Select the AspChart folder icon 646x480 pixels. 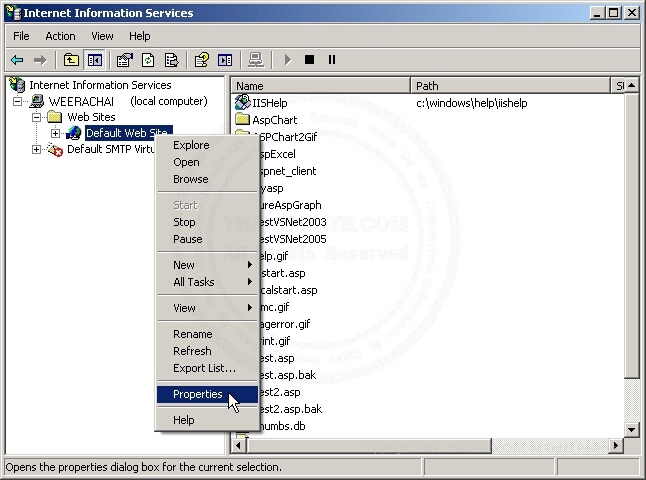(243, 119)
